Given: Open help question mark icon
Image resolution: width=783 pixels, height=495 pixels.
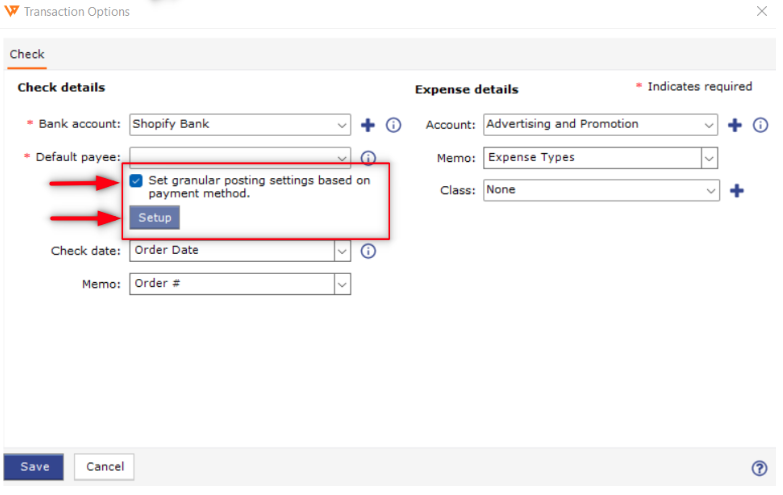Looking at the screenshot, I should click(x=760, y=468).
